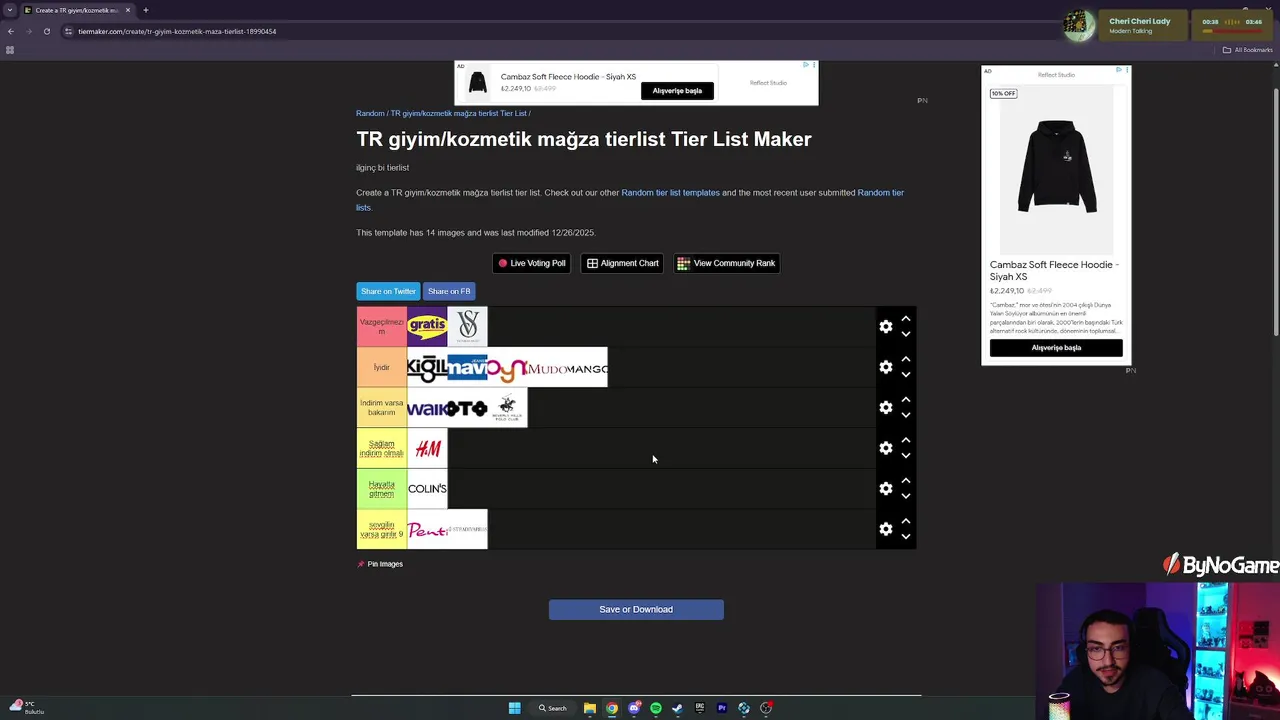Click Share on FB button
This screenshot has height=720, width=1280.
[x=449, y=291]
